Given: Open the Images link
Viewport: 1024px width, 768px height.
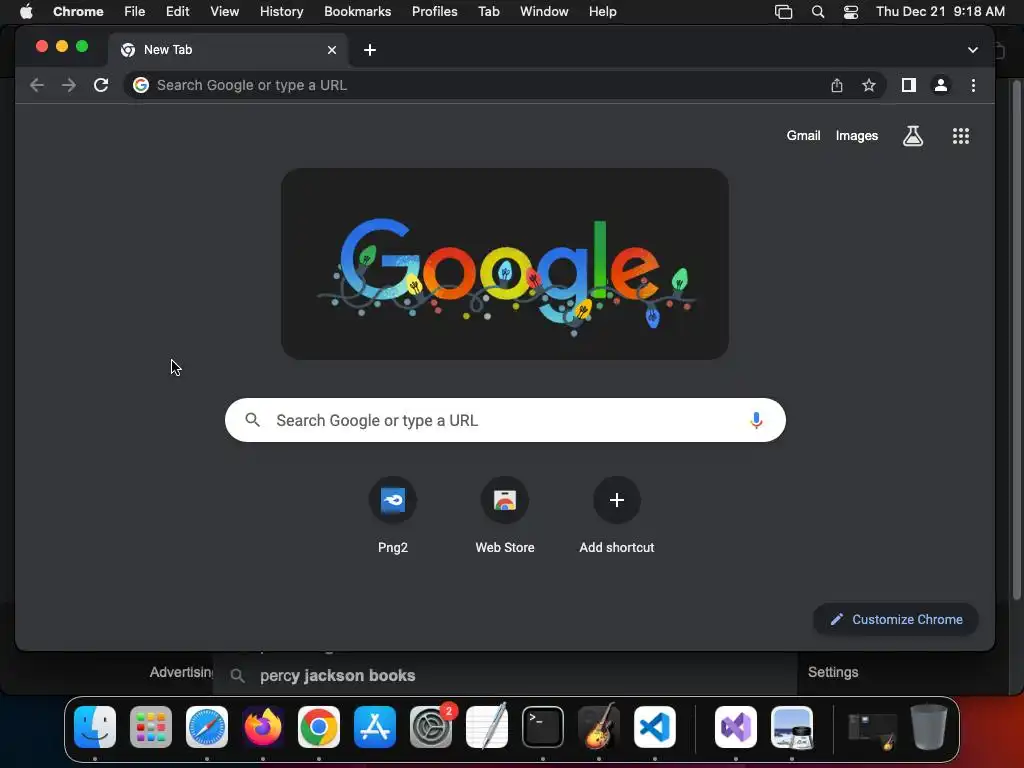Looking at the screenshot, I should (856, 136).
